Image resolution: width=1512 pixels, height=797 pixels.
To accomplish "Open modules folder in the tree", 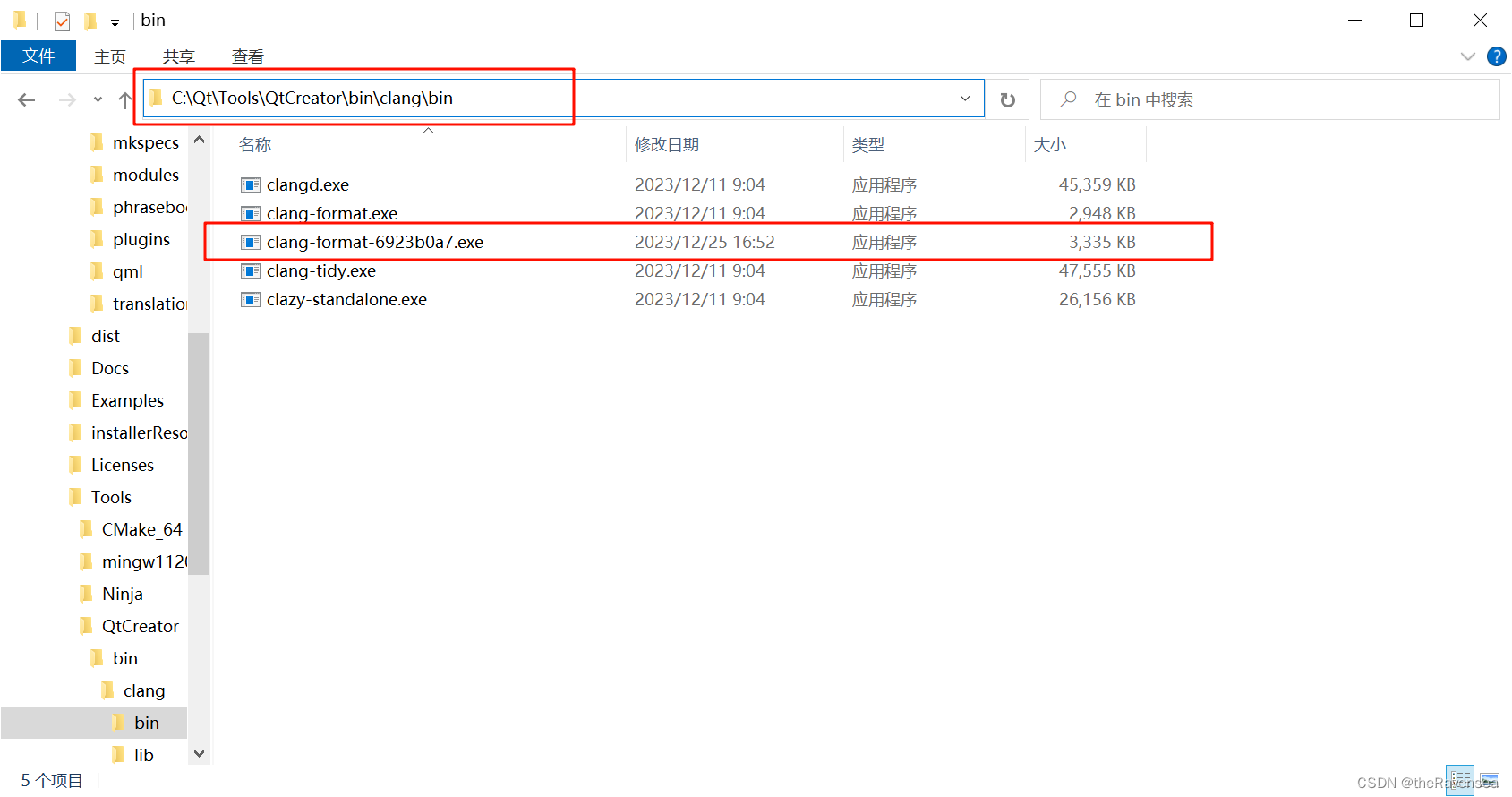I will [146, 175].
